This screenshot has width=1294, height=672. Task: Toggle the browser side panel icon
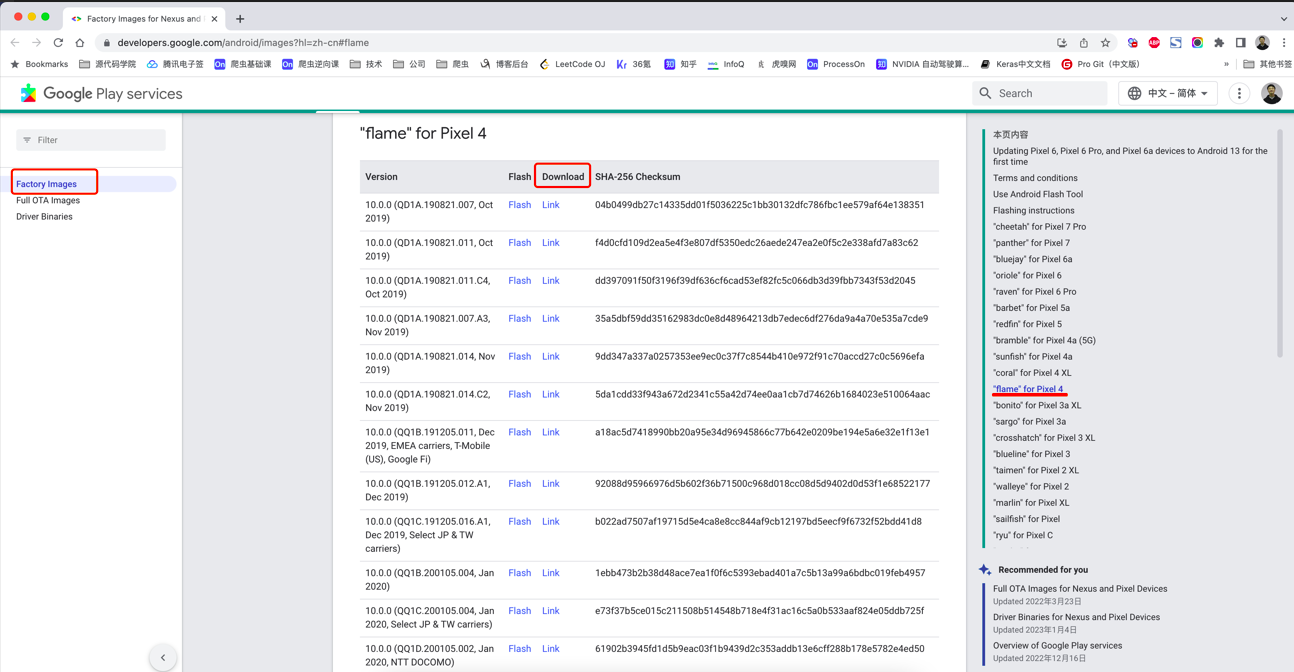[x=1240, y=43]
